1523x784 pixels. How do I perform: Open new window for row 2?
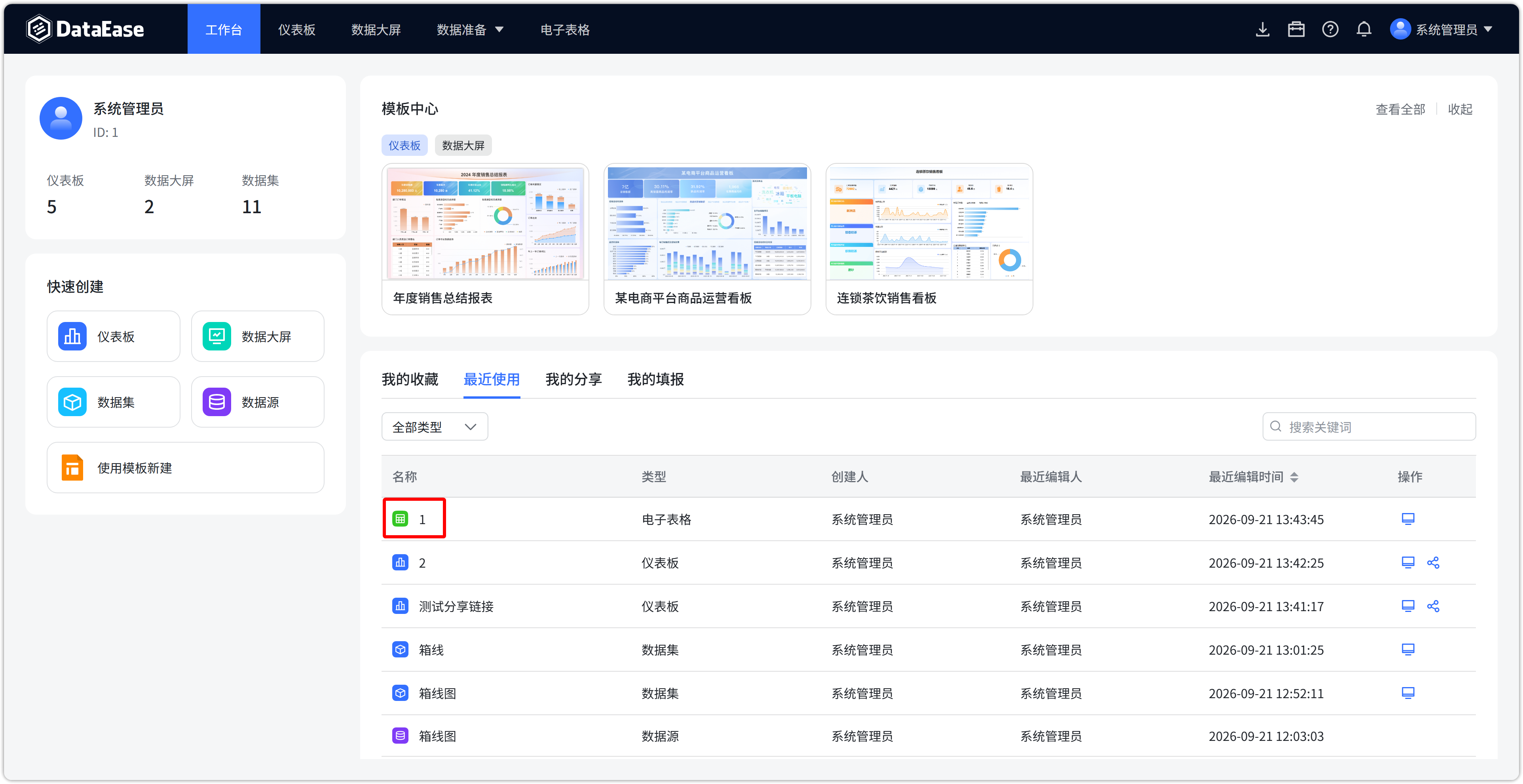click(1408, 562)
